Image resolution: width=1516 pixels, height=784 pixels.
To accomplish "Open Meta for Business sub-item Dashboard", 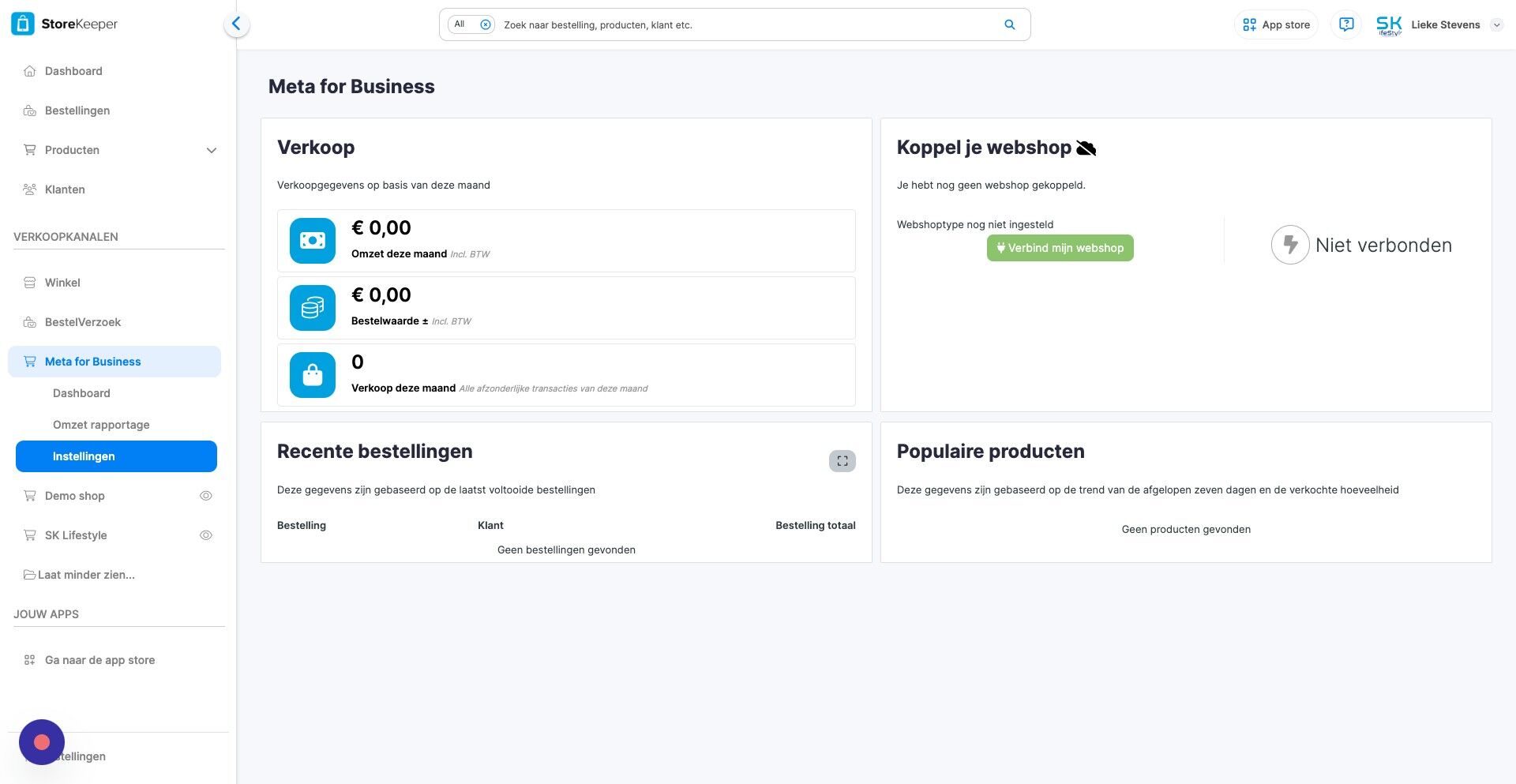I will 81,393.
